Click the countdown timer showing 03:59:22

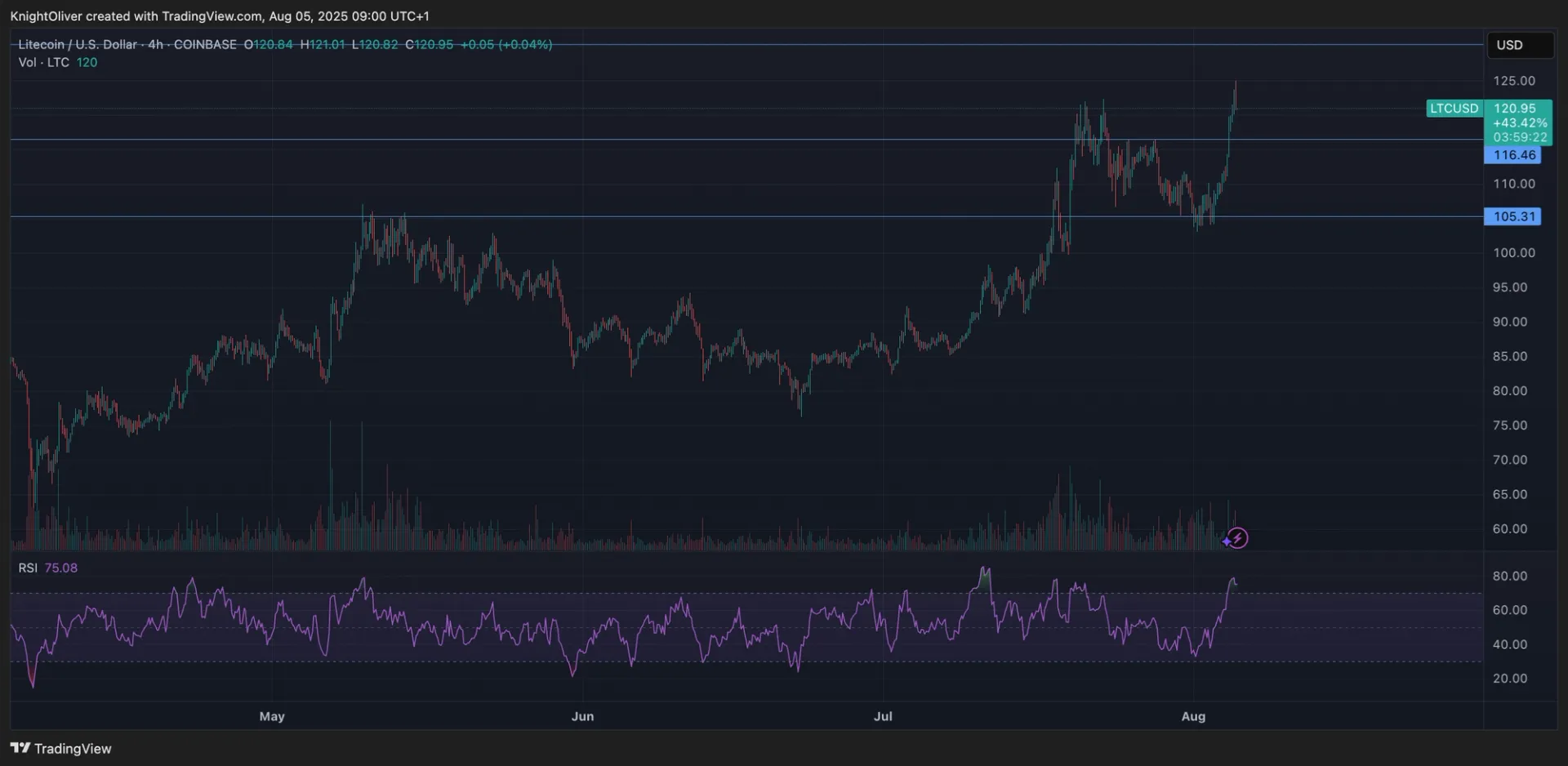click(1520, 137)
